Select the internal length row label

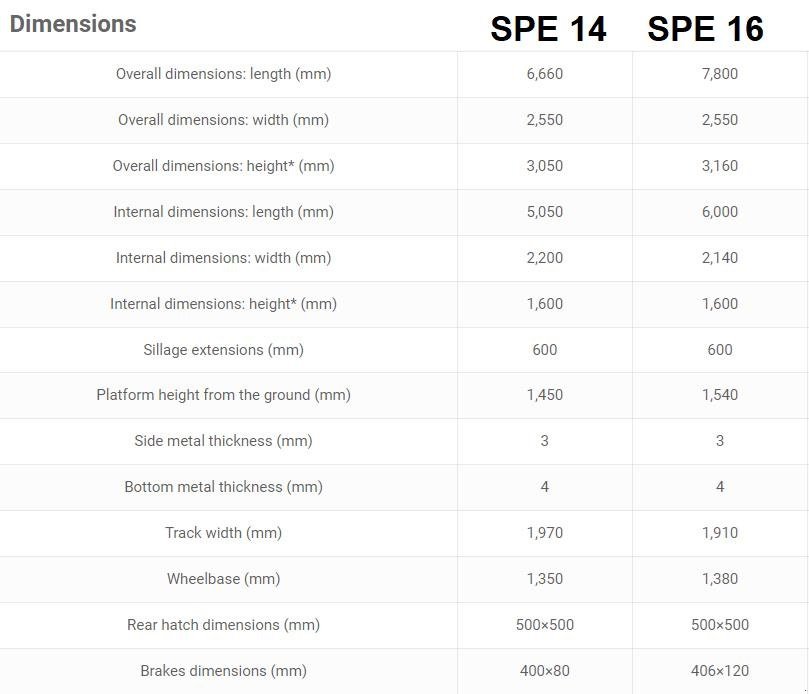pos(223,212)
